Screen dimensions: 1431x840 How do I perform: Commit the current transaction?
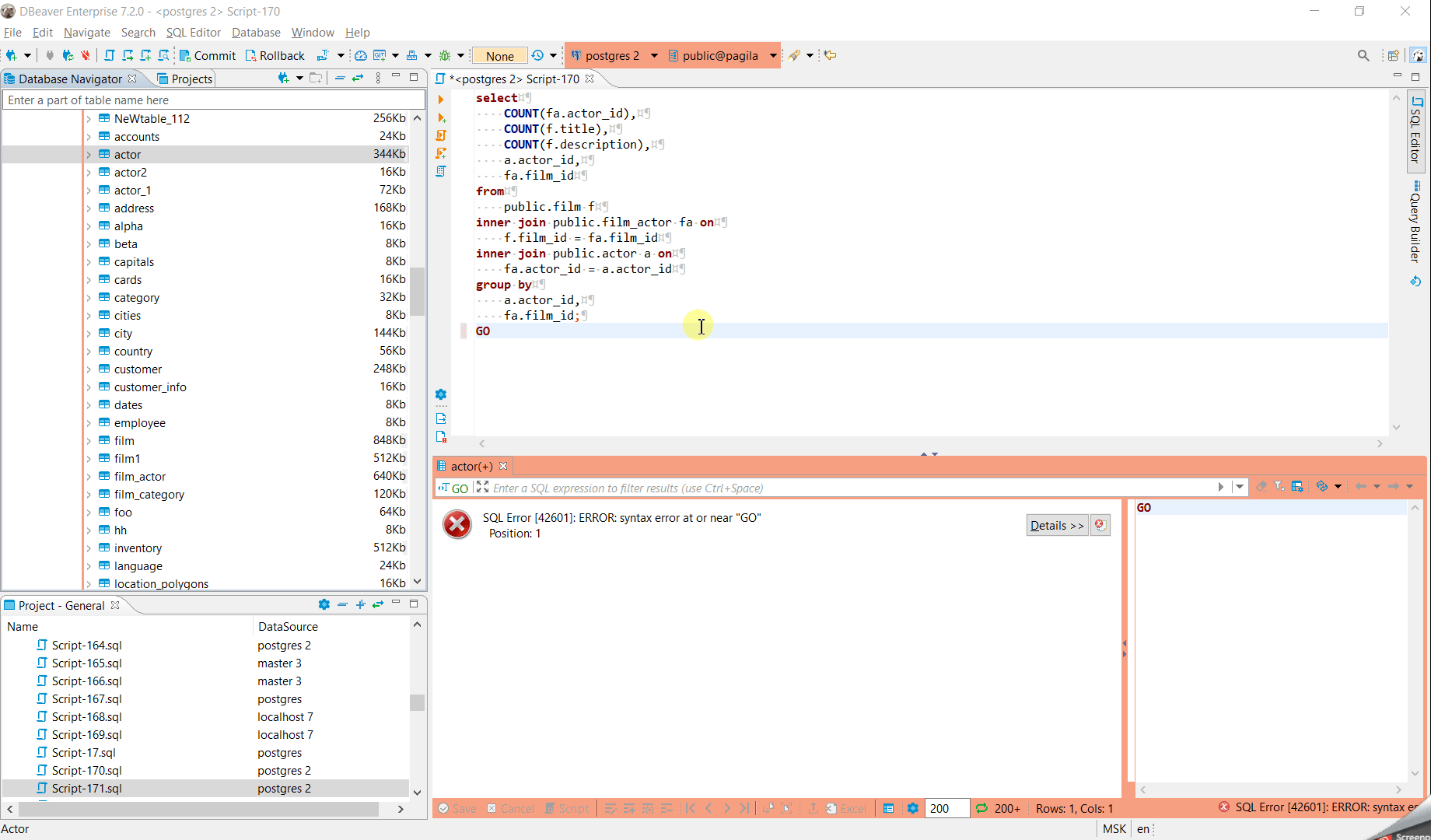207,55
